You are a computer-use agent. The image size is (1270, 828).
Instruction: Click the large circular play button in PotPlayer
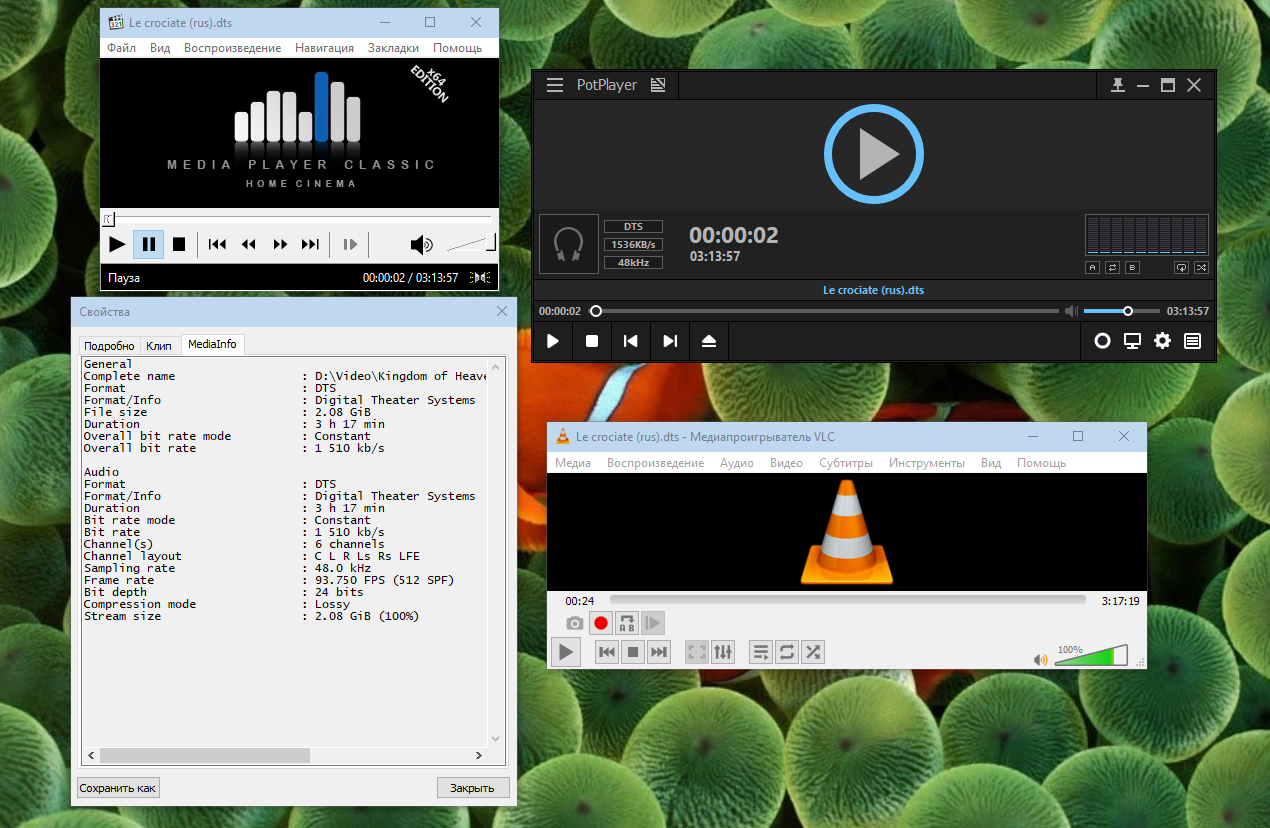pos(873,154)
